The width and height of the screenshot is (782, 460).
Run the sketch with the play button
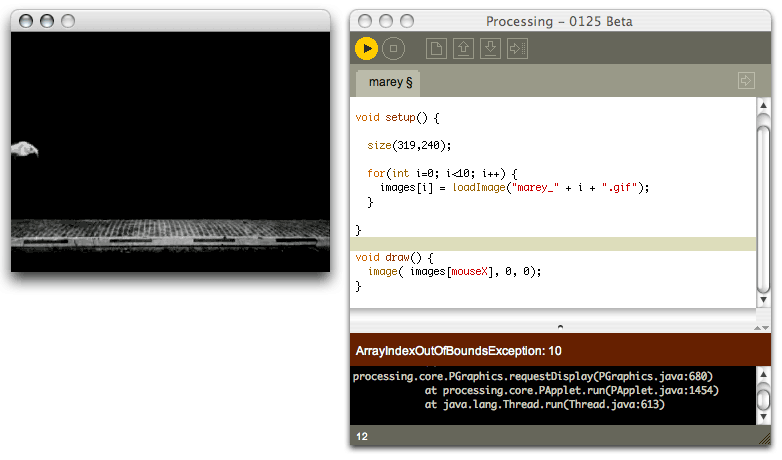click(x=366, y=48)
